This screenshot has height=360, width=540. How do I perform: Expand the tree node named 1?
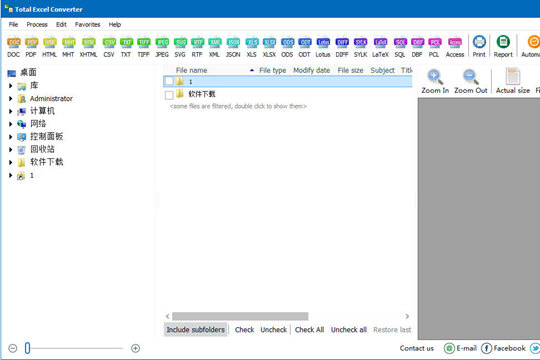(x=10, y=175)
